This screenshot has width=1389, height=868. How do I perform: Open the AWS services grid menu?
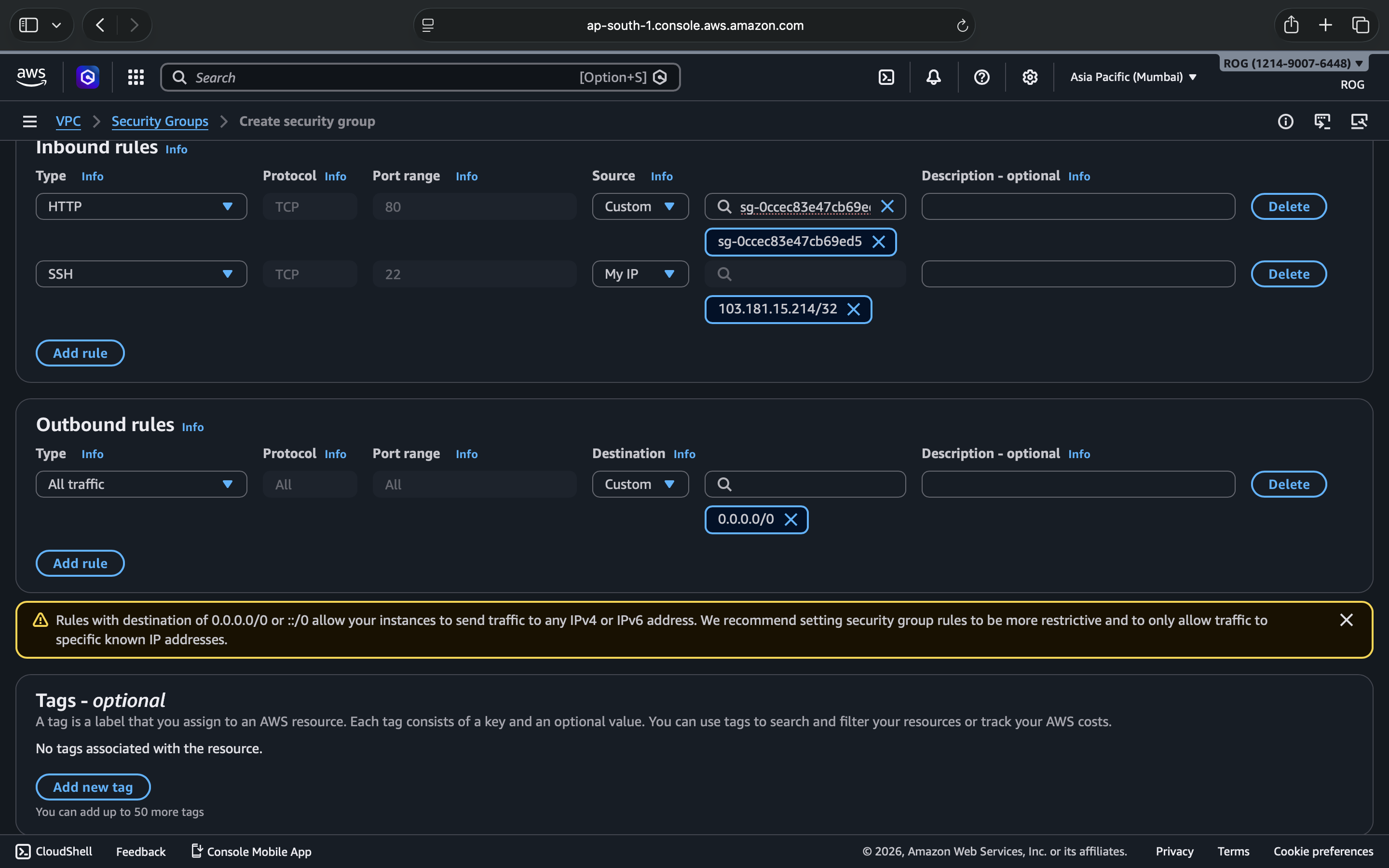pyautogui.click(x=136, y=77)
